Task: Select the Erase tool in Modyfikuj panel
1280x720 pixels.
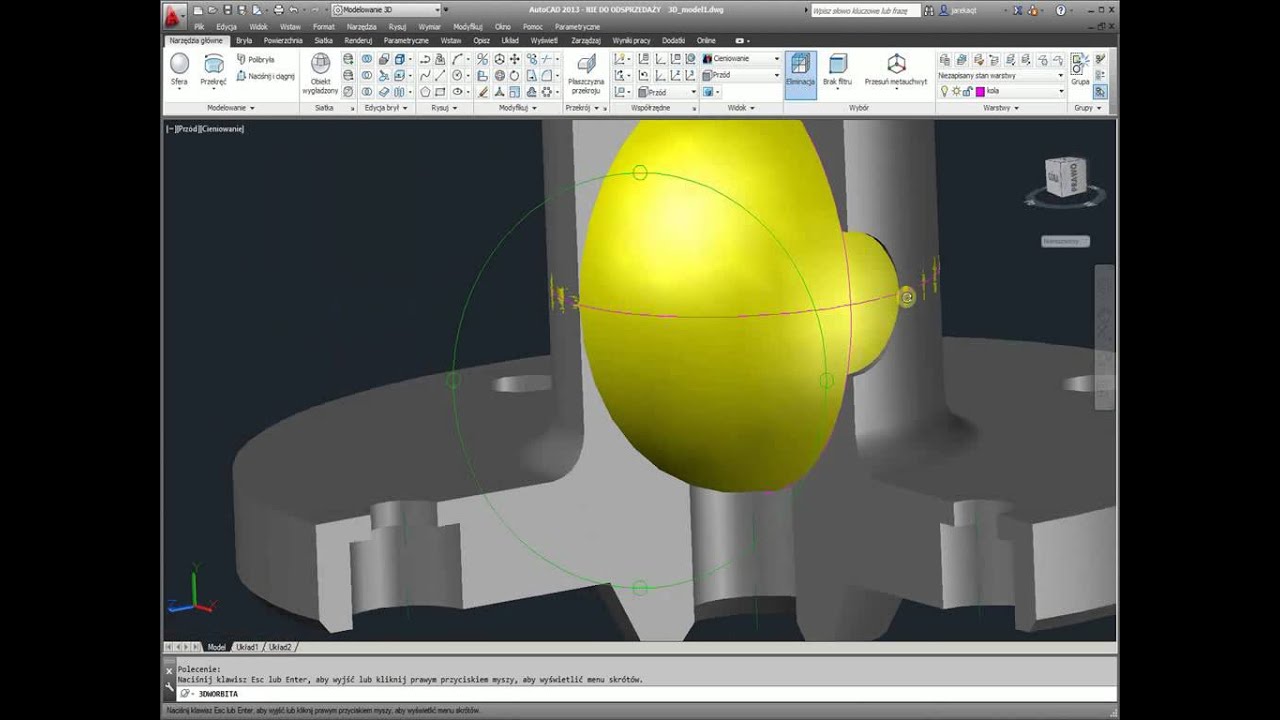Action: (x=483, y=92)
